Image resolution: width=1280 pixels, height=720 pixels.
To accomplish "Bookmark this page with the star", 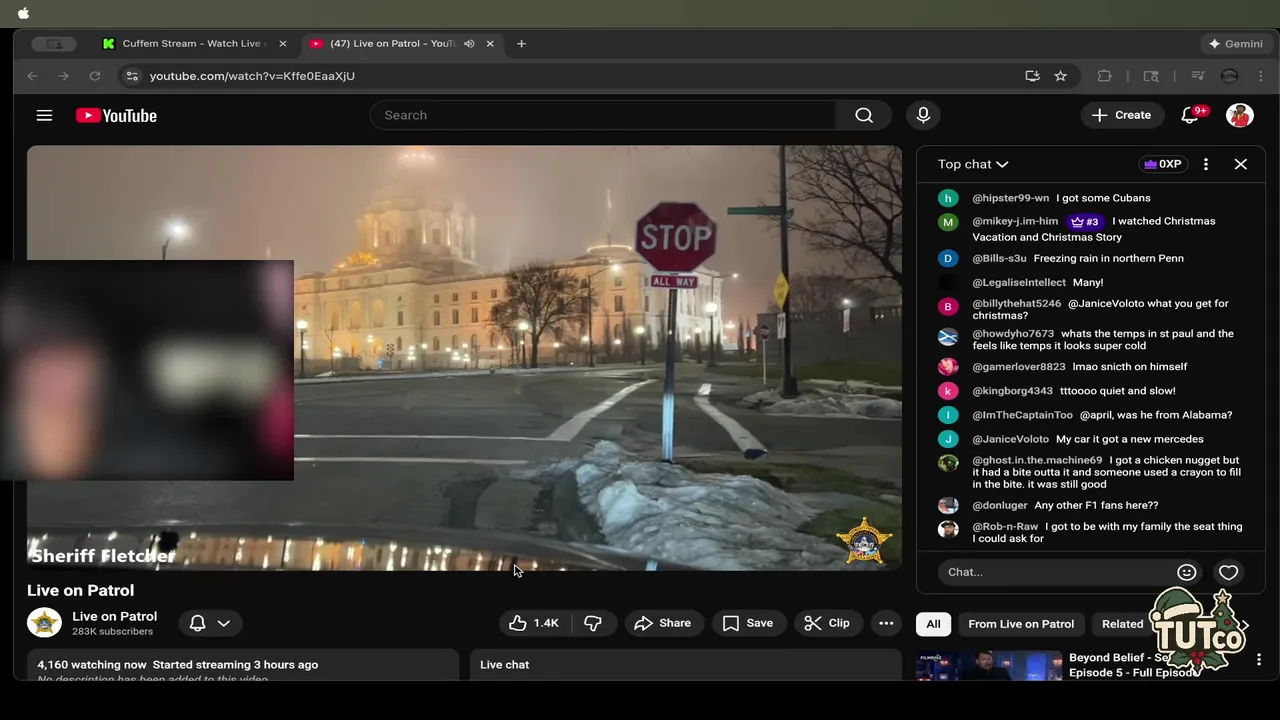I will pos(1061,76).
